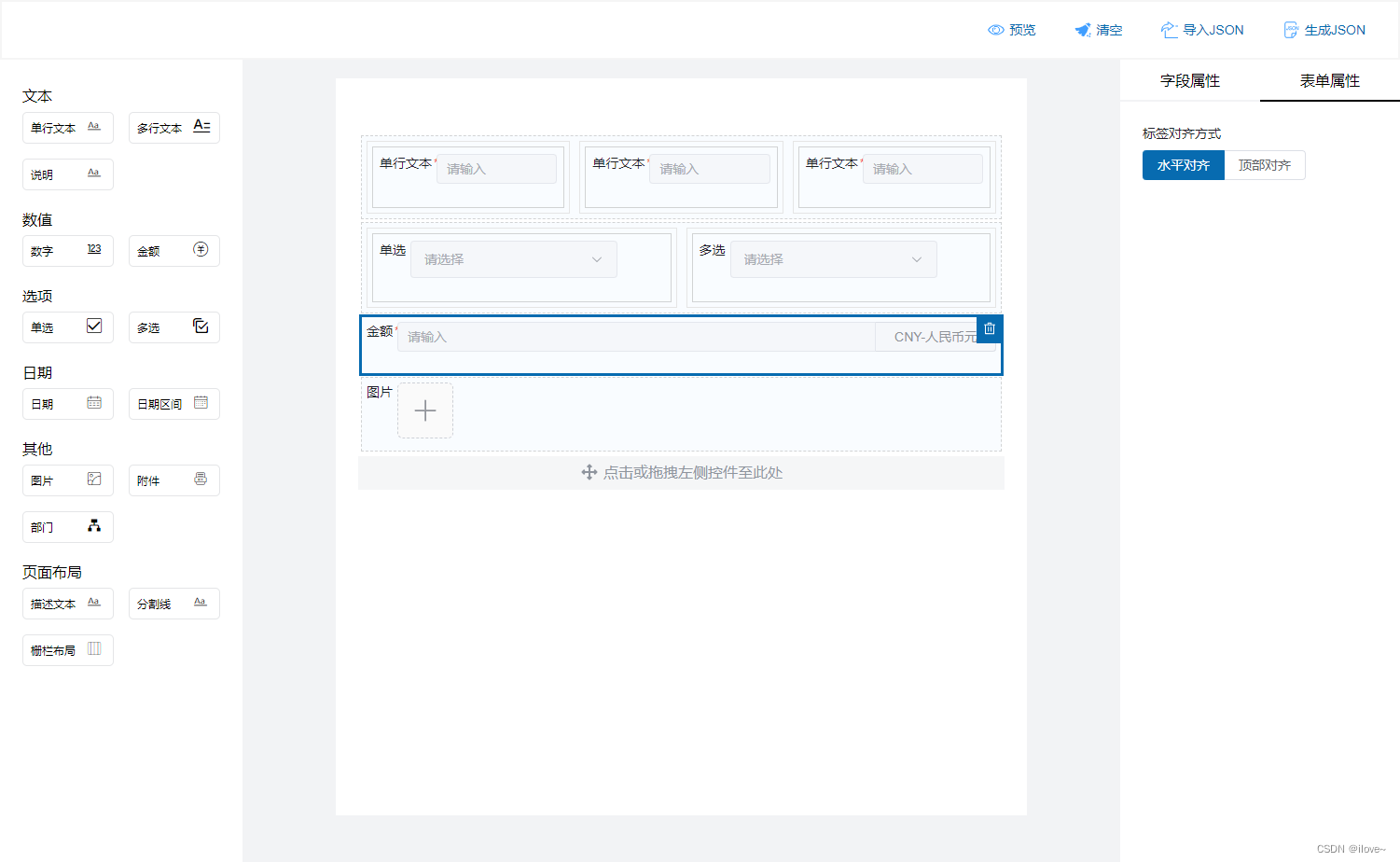Click the 清空 text link
The height and width of the screenshot is (862, 1400).
point(1109,30)
